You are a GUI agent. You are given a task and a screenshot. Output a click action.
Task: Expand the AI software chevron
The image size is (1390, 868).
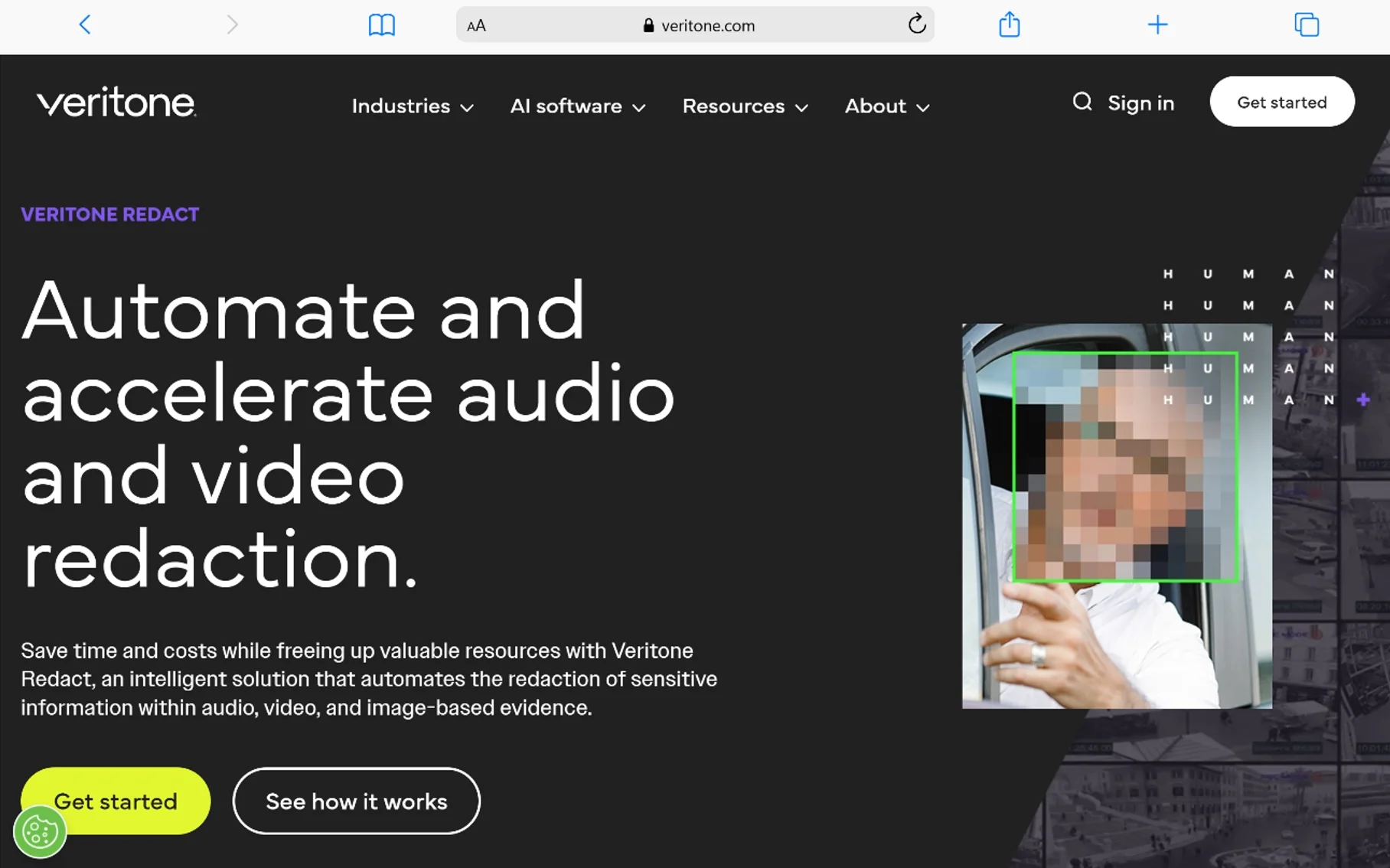tap(639, 108)
